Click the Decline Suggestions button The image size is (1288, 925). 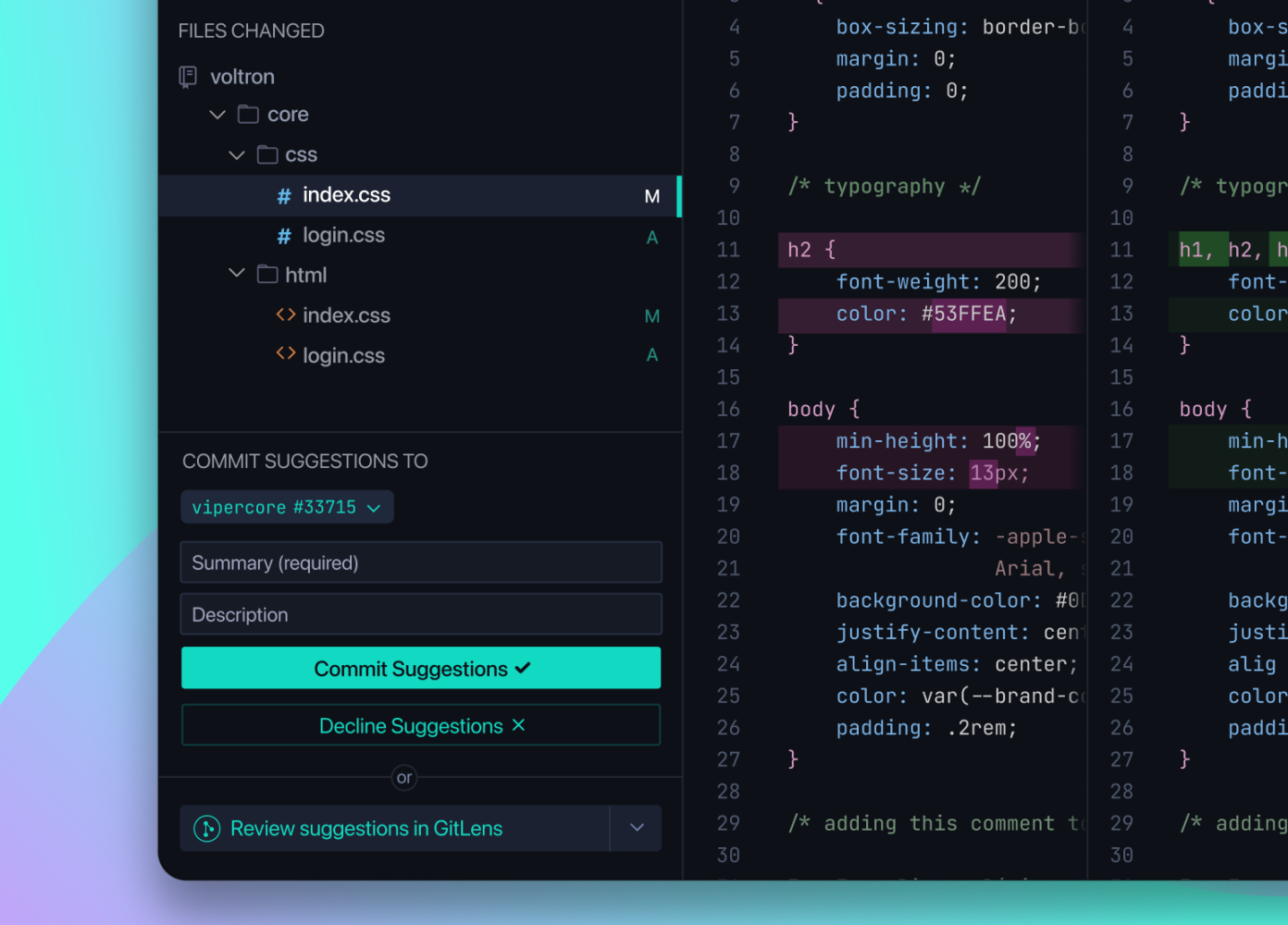point(421,725)
